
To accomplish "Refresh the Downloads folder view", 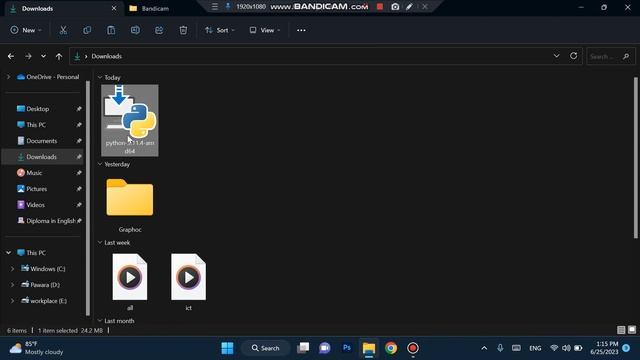I will tap(573, 56).
